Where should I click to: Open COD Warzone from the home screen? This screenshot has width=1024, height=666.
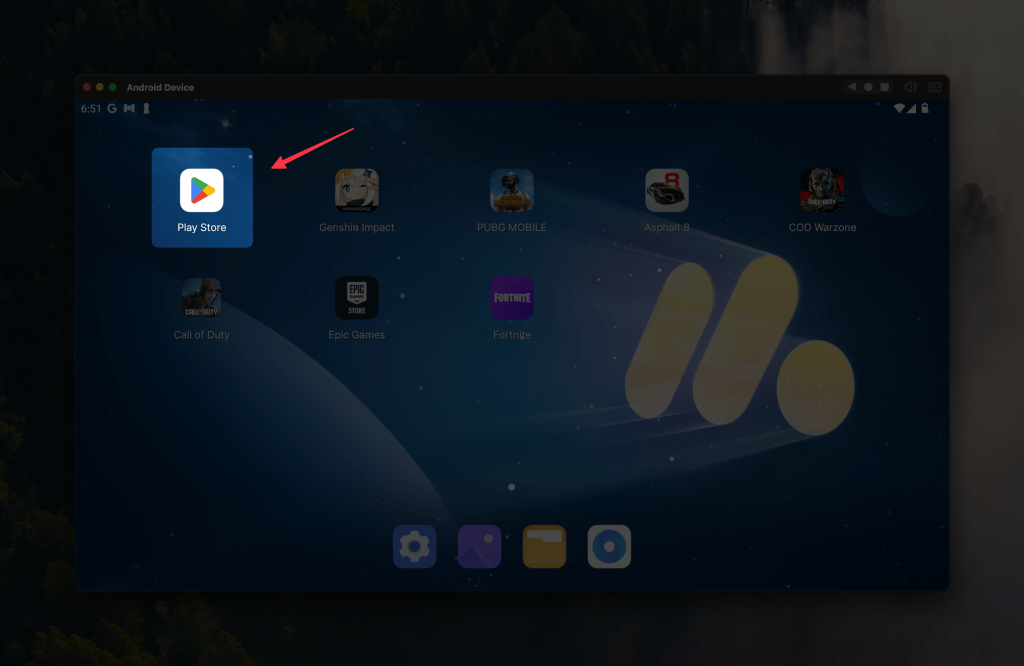(822, 190)
